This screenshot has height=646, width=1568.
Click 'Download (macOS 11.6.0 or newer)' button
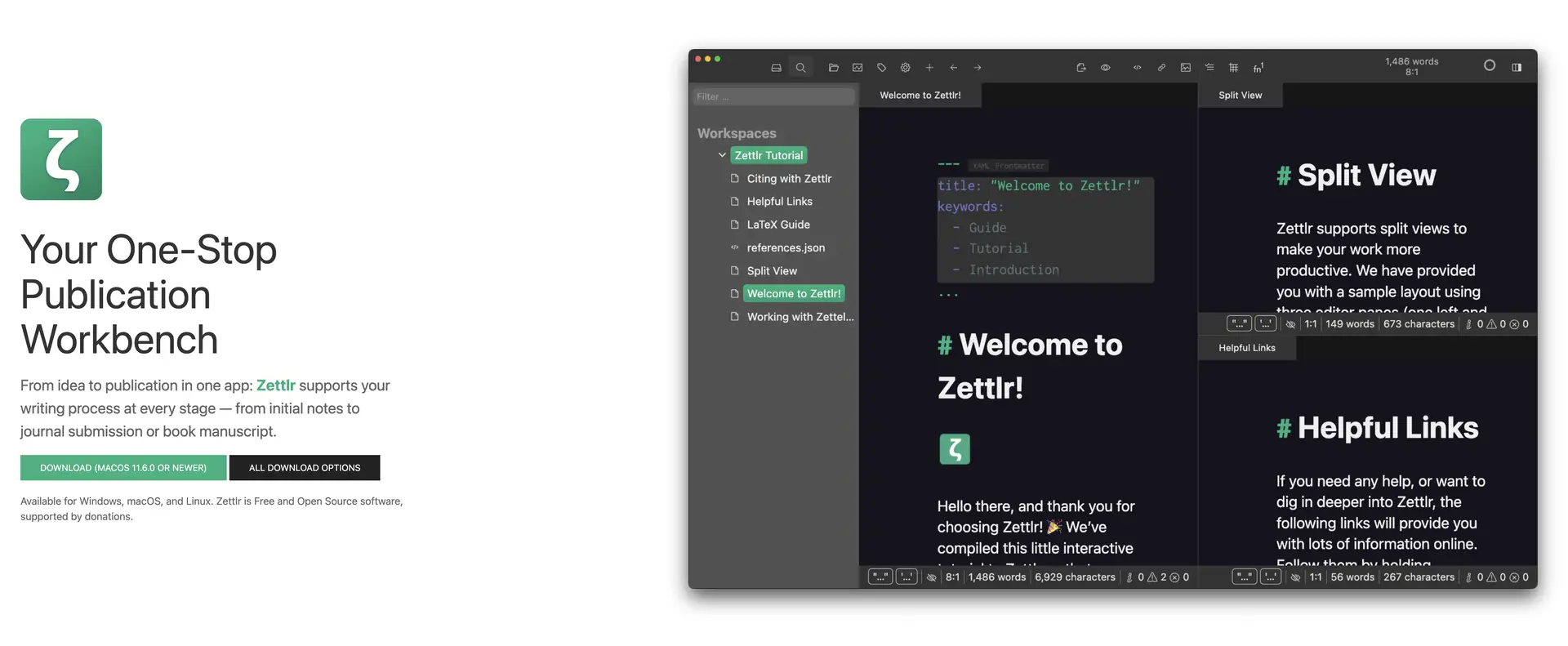pyautogui.click(x=123, y=468)
